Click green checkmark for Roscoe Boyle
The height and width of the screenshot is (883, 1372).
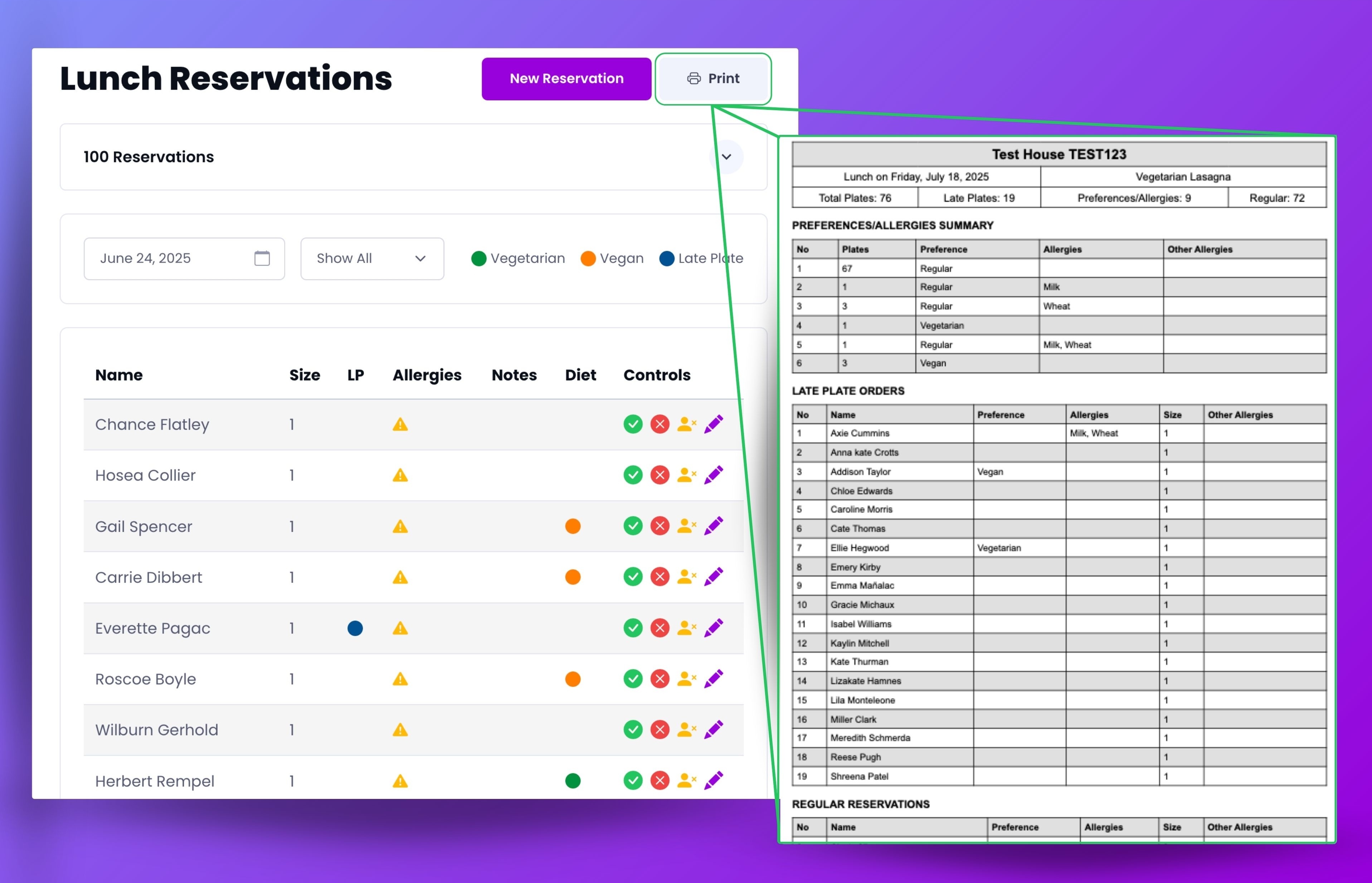click(x=632, y=679)
